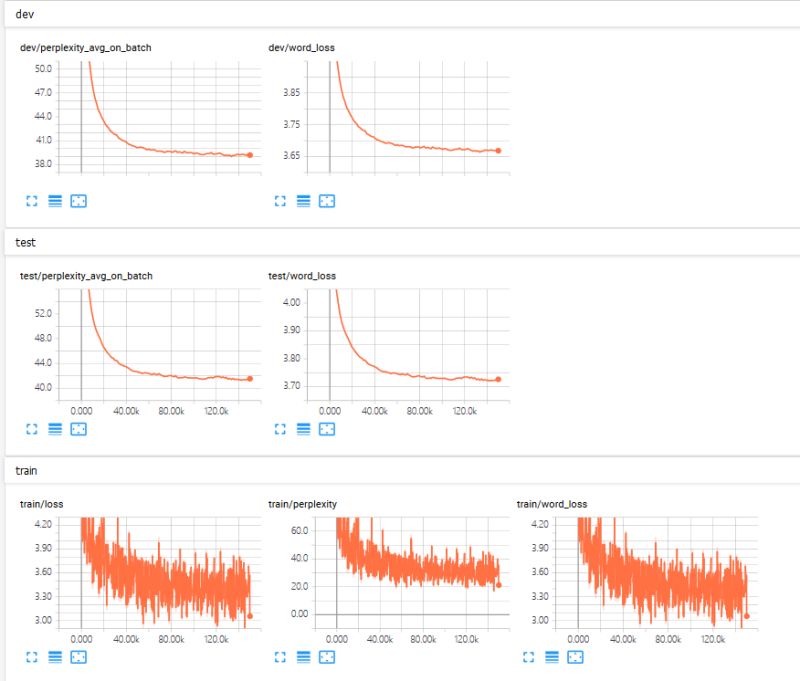
Task: Expand test/word_loss chart to fullscreen
Action: point(279,428)
